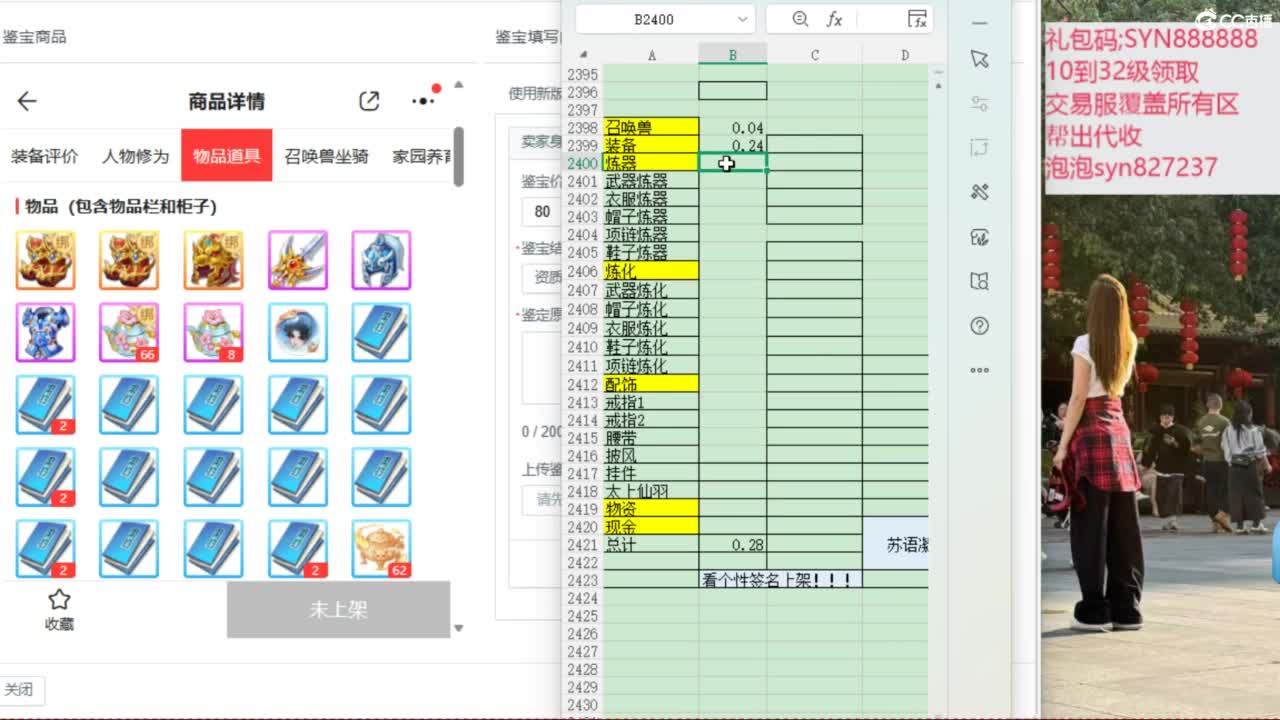Click the select-all triangle at grid corner

pyautogui.click(x=584, y=55)
